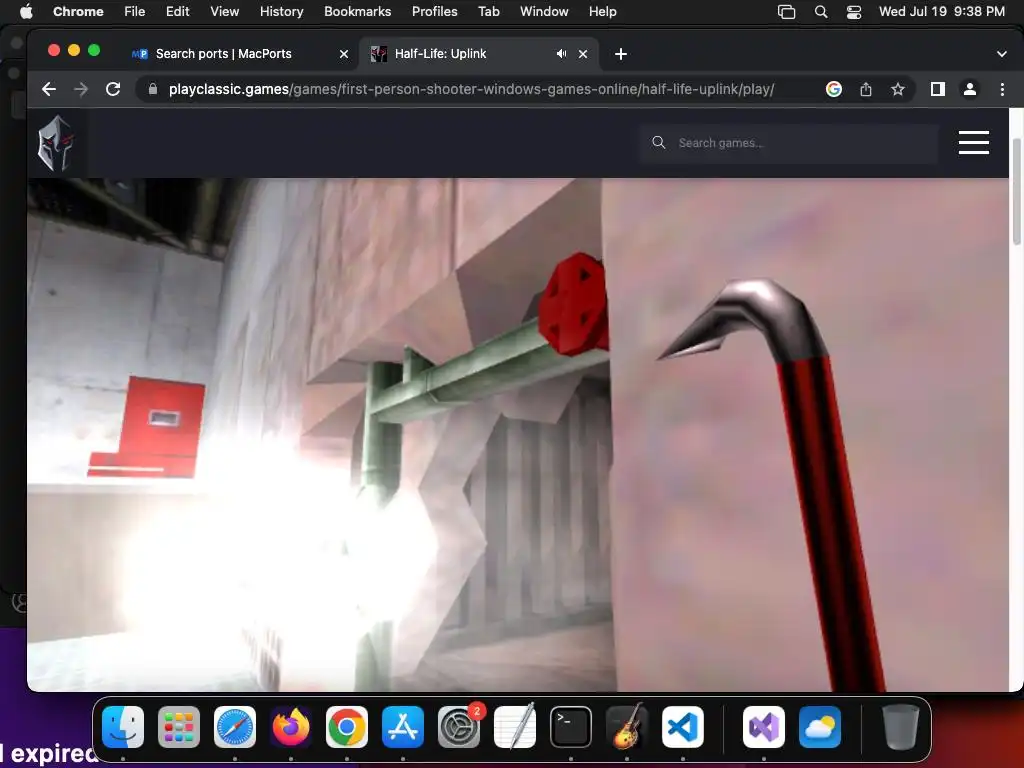The height and width of the screenshot is (768, 1024).
Task: Bookmark this page with star icon
Action: tap(898, 89)
